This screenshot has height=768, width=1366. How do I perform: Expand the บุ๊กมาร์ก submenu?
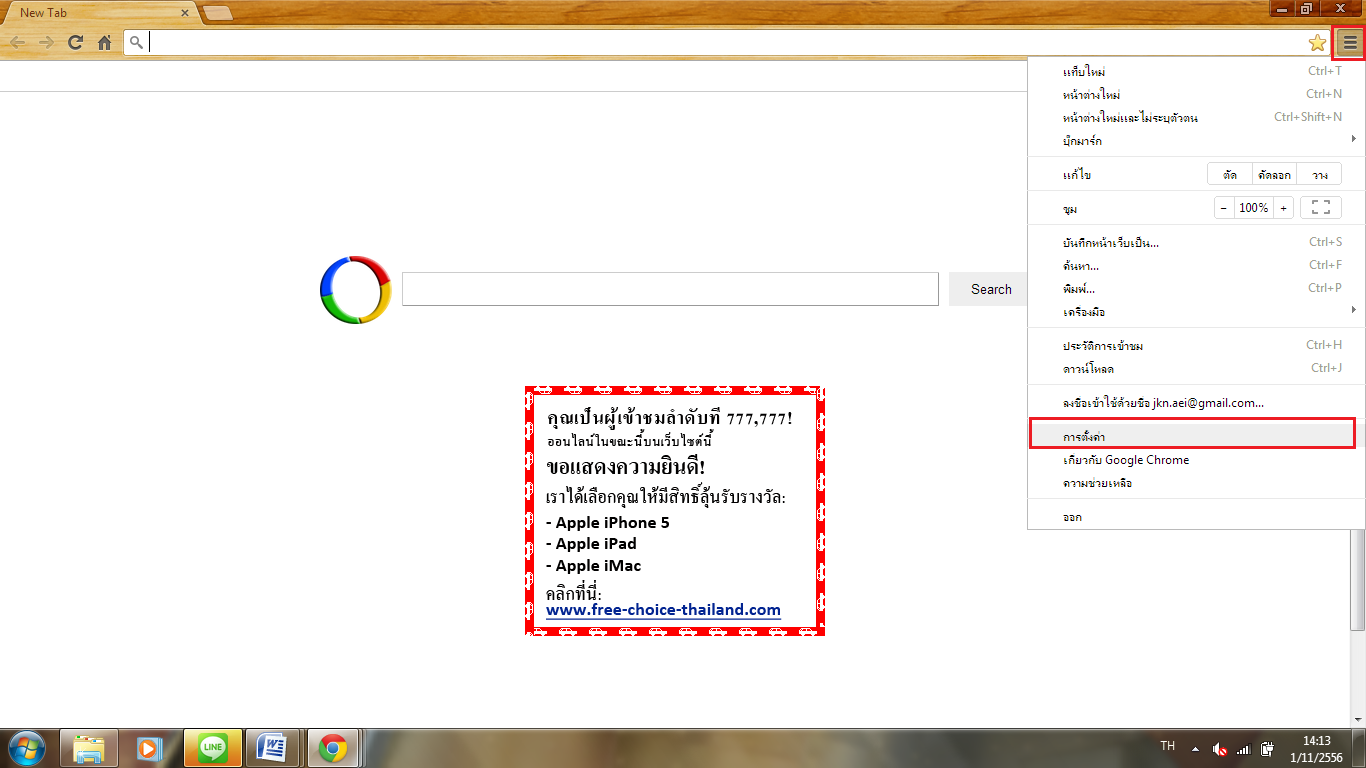click(1196, 141)
